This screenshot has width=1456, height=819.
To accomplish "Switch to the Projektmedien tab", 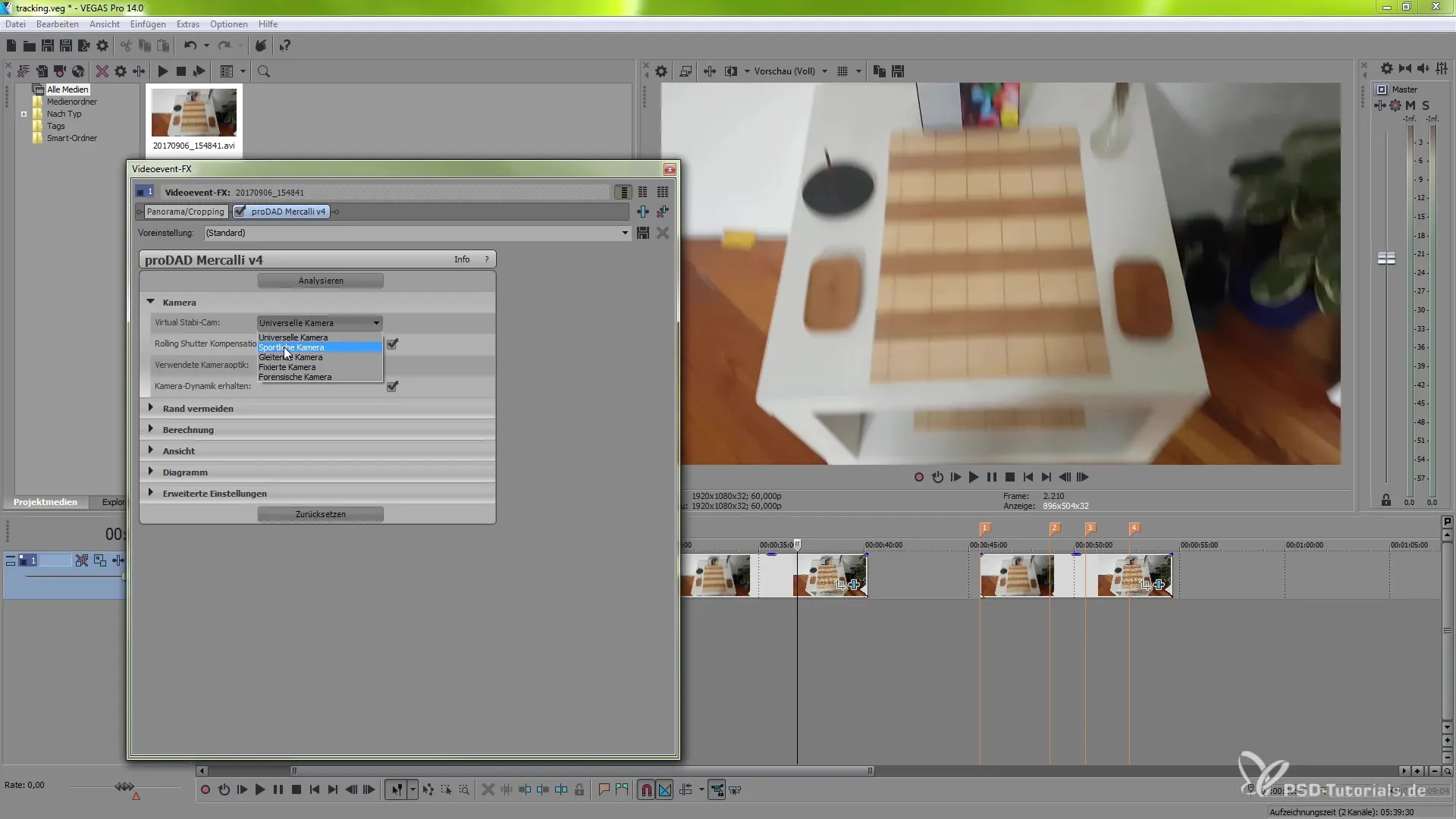I will [45, 502].
